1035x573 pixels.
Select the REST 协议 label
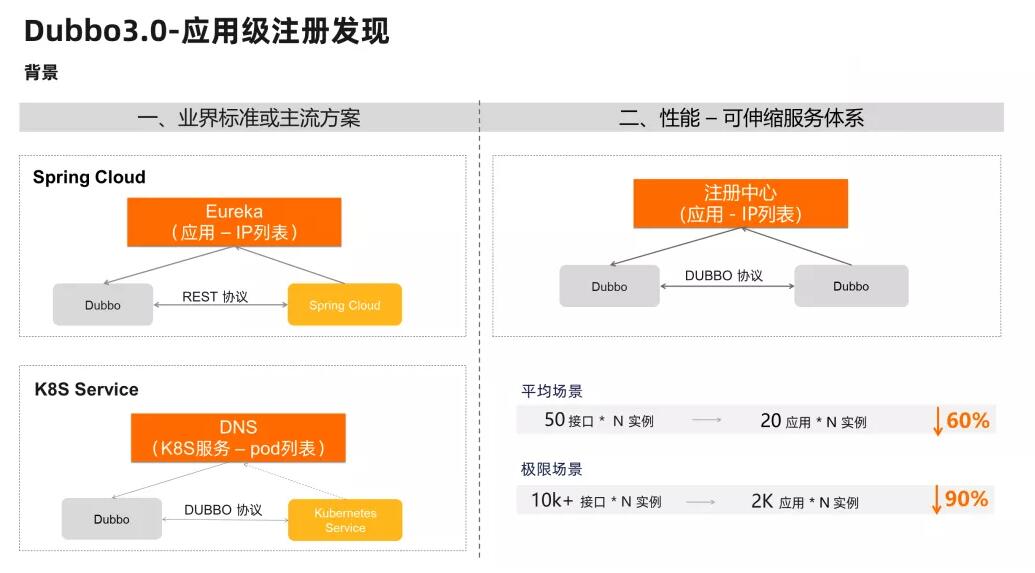pos(215,297)
